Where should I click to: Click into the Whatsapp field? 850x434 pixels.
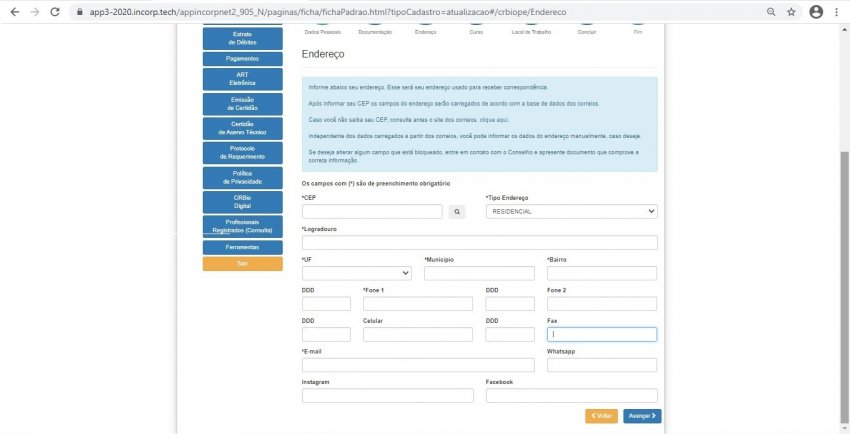coord(602,365)
